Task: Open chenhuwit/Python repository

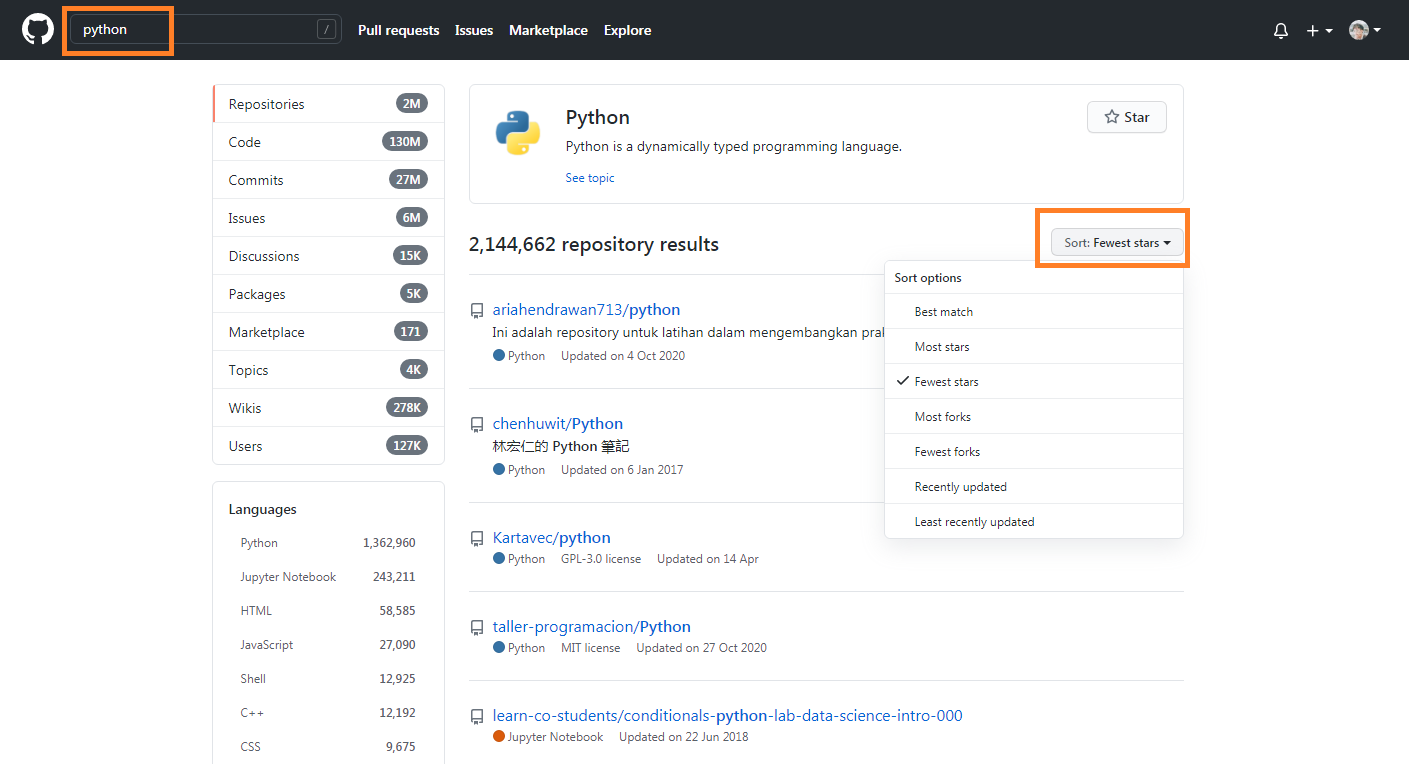Action: coord(558,424)
